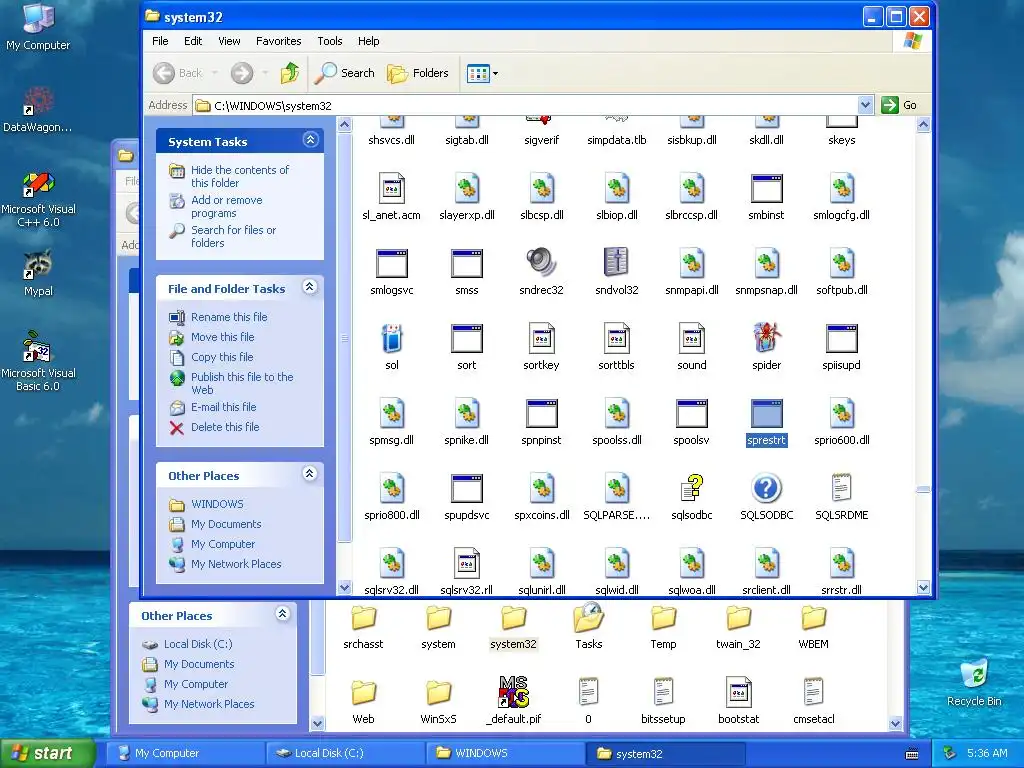Select the smss application icon
Screen dimensions: 1024x768
(x=467, y=264)
